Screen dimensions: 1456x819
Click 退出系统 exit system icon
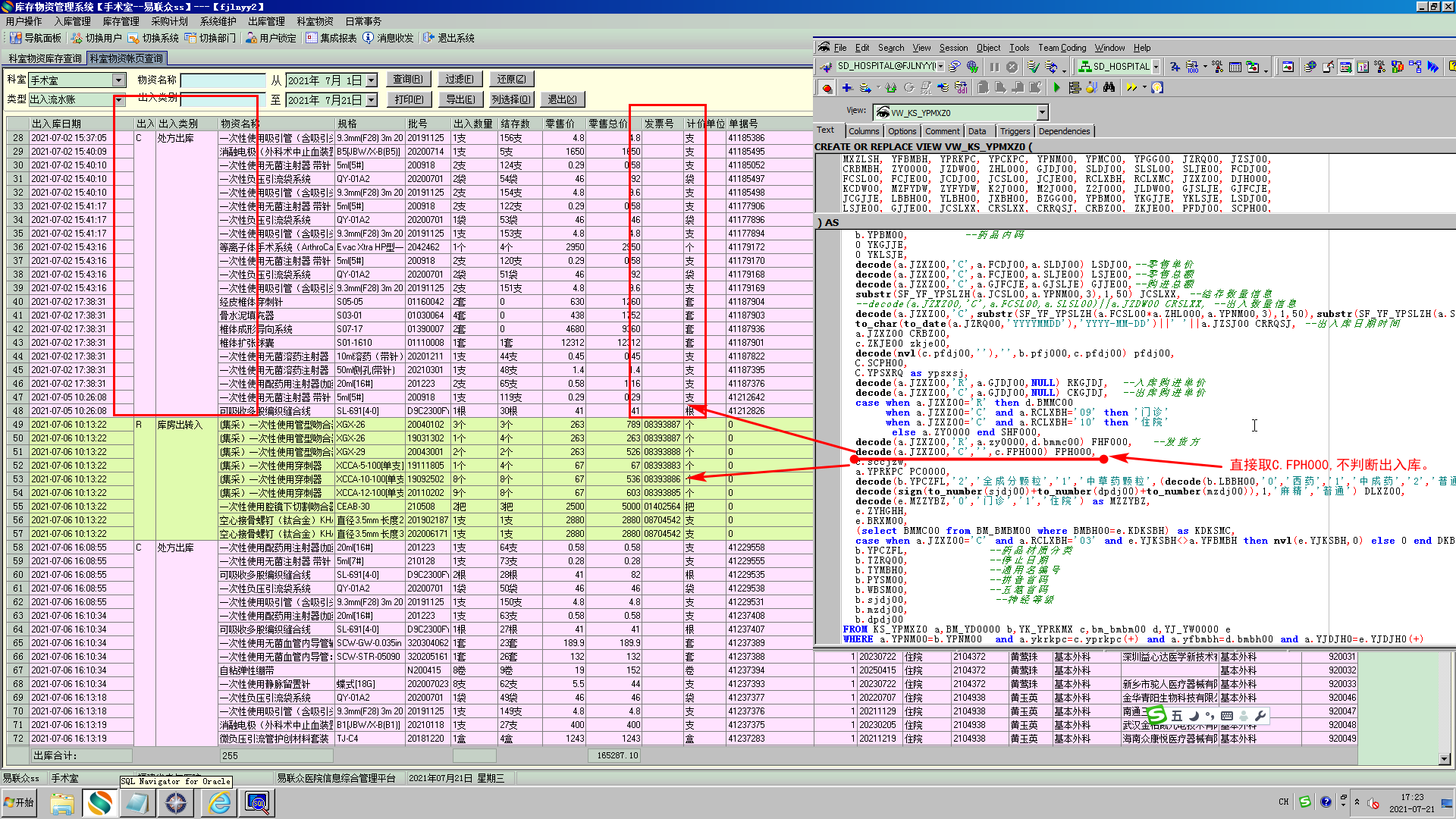tap(428, 38)
